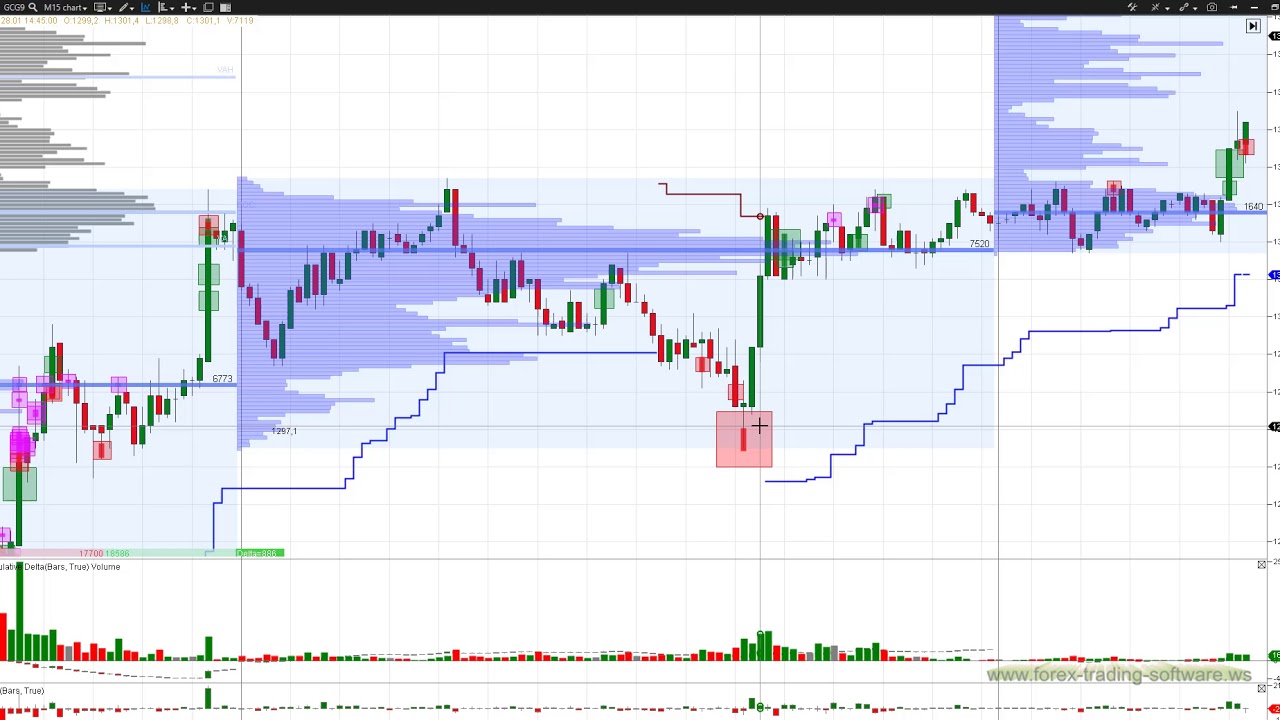Click the bottom panel (Bars, True) label
1280x720 pixels.
pos(22,691)
